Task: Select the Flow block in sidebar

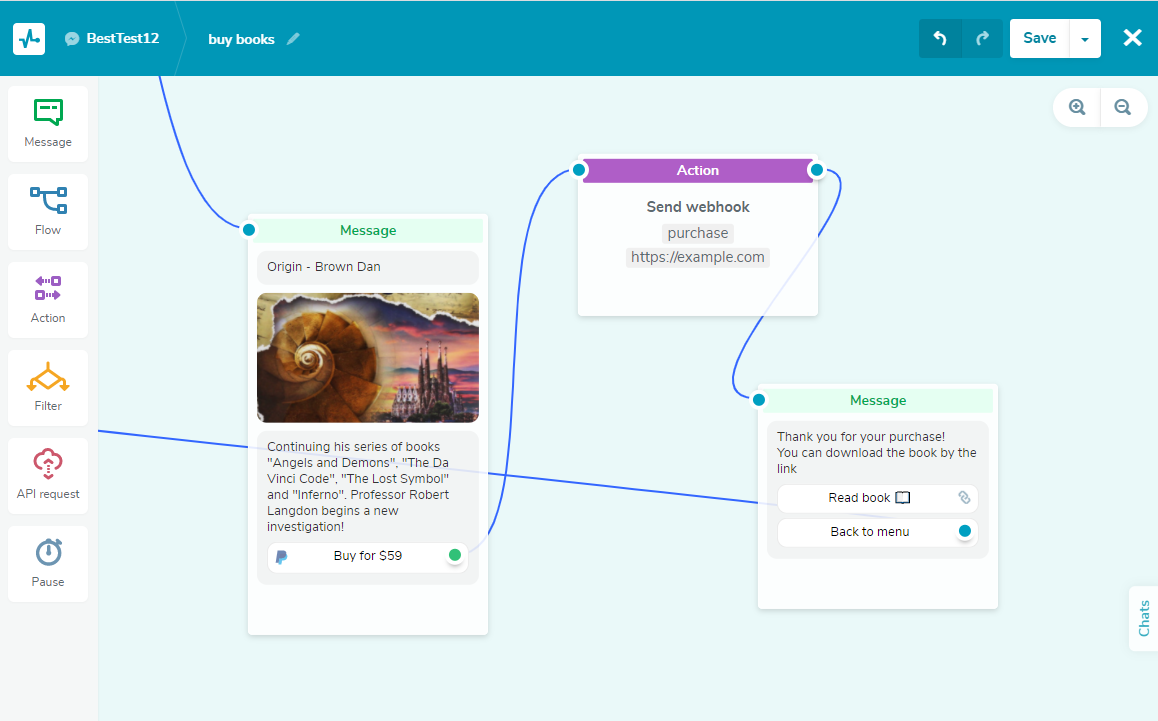Action: [48, 212]
